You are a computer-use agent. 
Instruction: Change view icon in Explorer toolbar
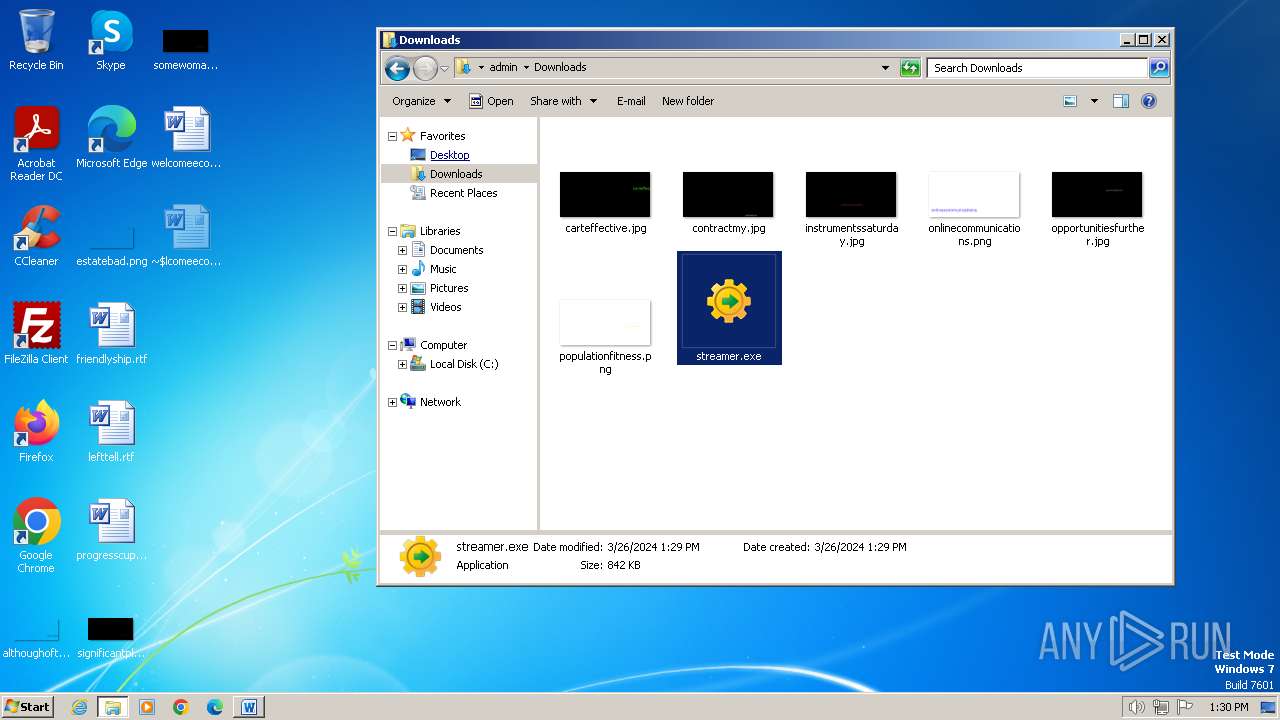click(x=1070, y=101)
